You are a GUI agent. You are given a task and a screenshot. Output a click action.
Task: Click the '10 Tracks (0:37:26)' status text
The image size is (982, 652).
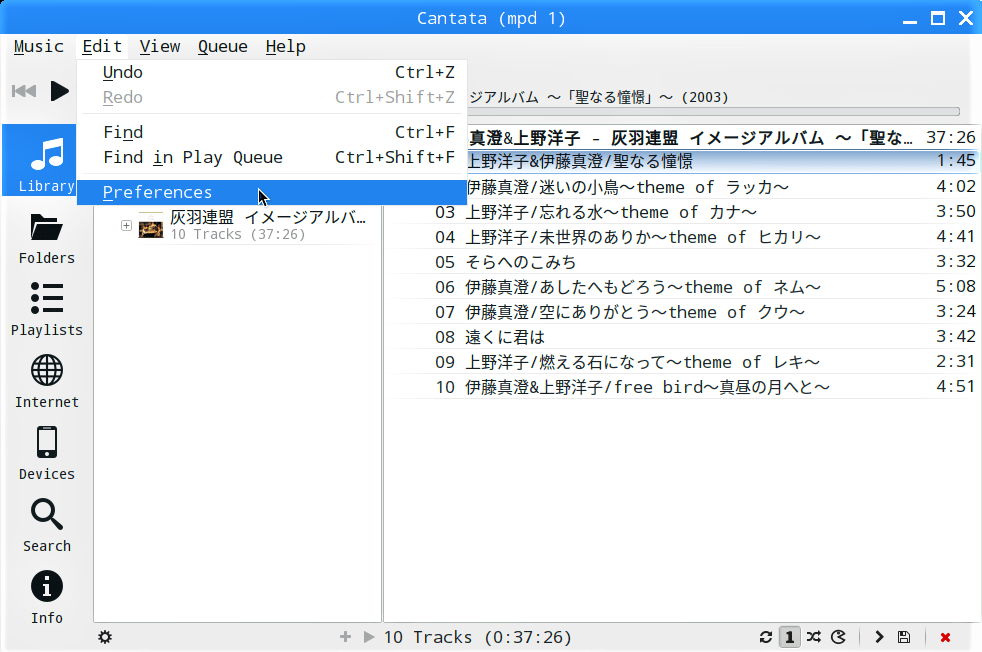coord(477,637)
